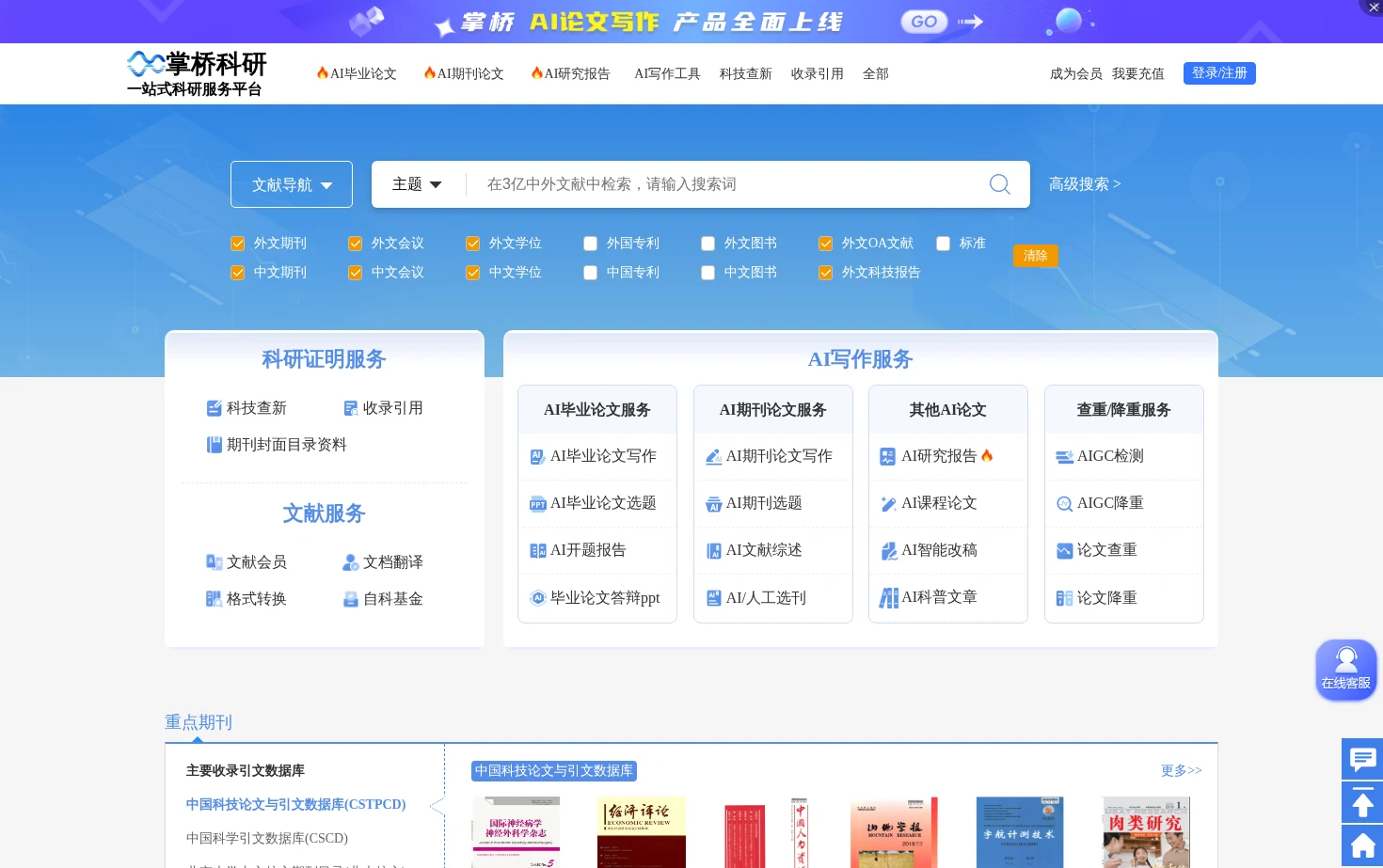Open 高级搜索 advanced search
Viewport: 1383px width, 868px height.
[1085, 184]
